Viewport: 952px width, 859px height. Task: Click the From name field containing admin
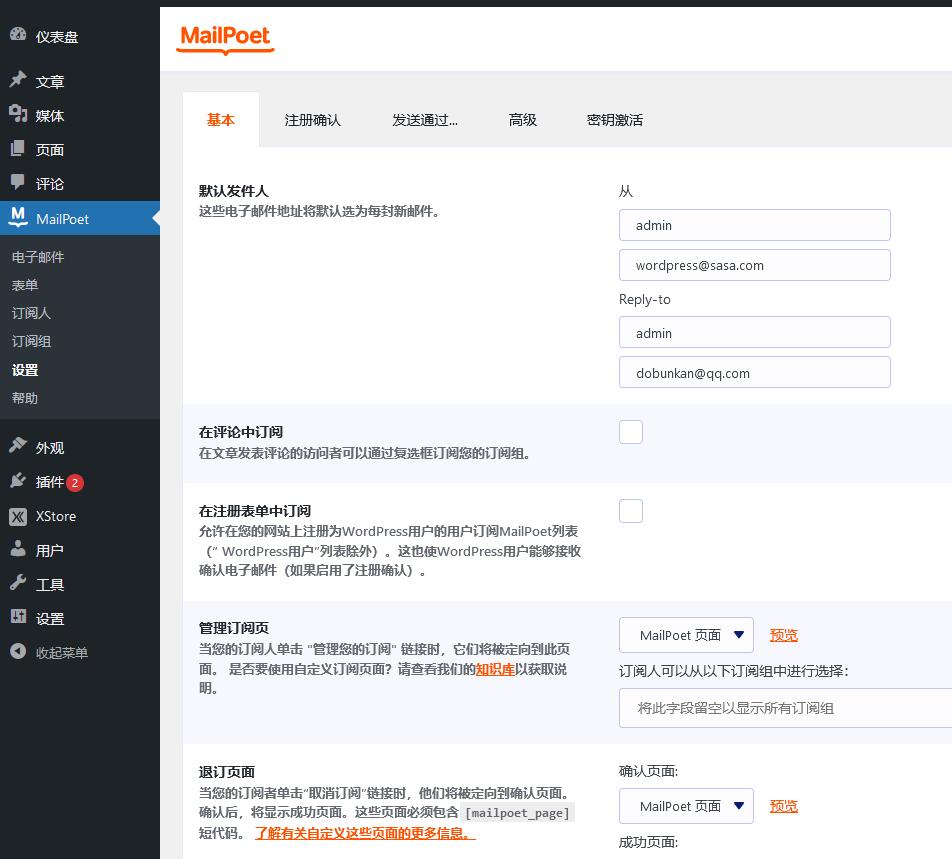click(755, 225)
